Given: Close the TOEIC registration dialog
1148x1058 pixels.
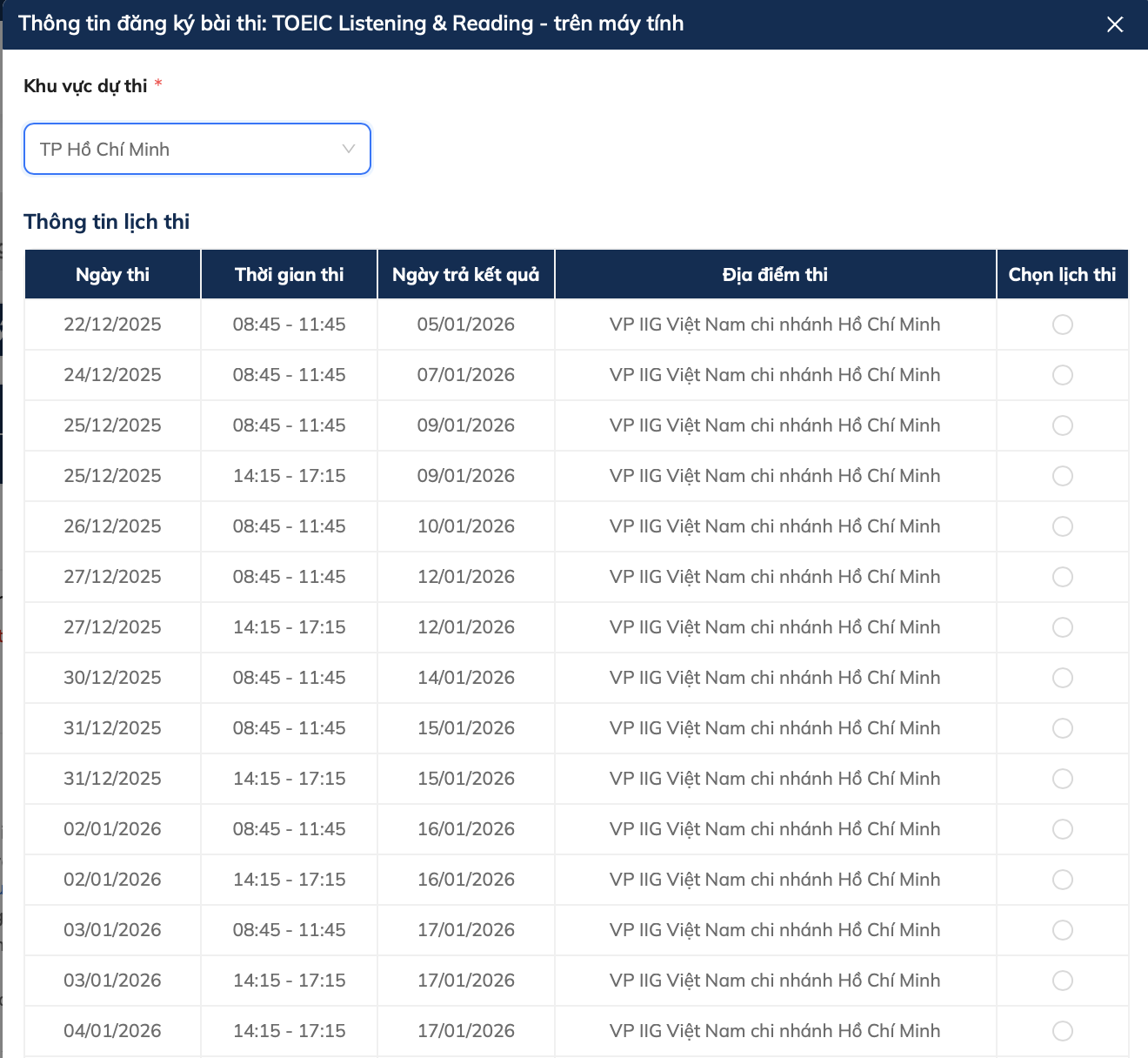Looking at the screenshot, I should click(x=1115, y=24).
